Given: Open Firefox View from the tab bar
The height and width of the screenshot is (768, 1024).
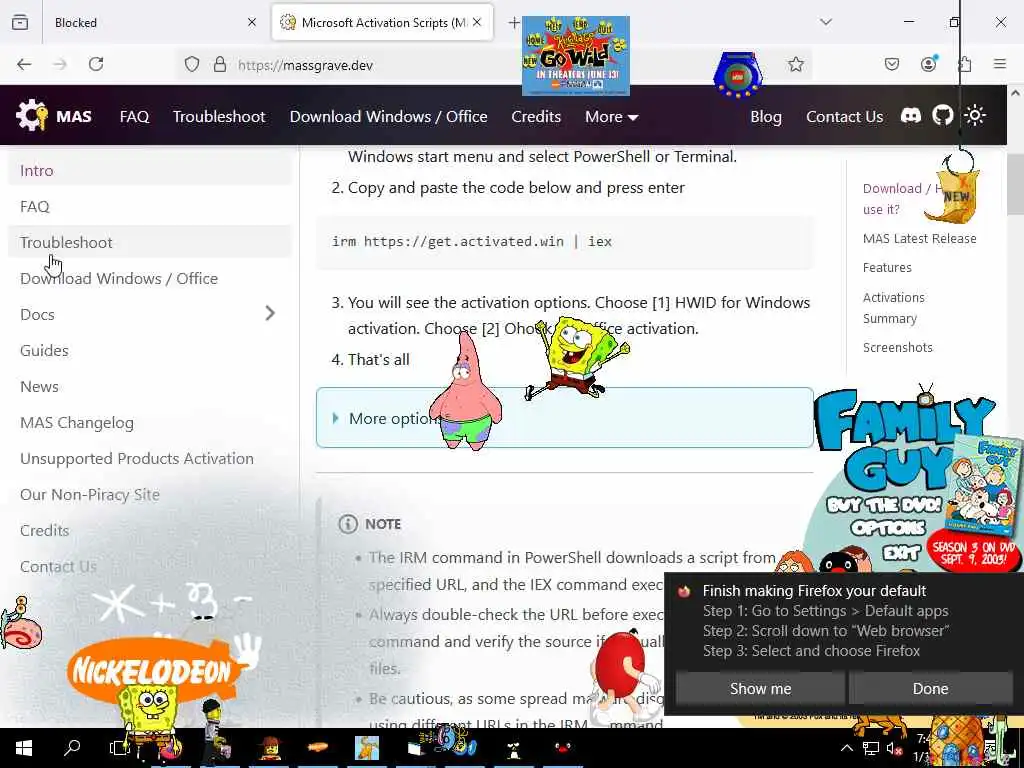Looking at the screenshot, I should pyautogui.click(x=20, y=22).
